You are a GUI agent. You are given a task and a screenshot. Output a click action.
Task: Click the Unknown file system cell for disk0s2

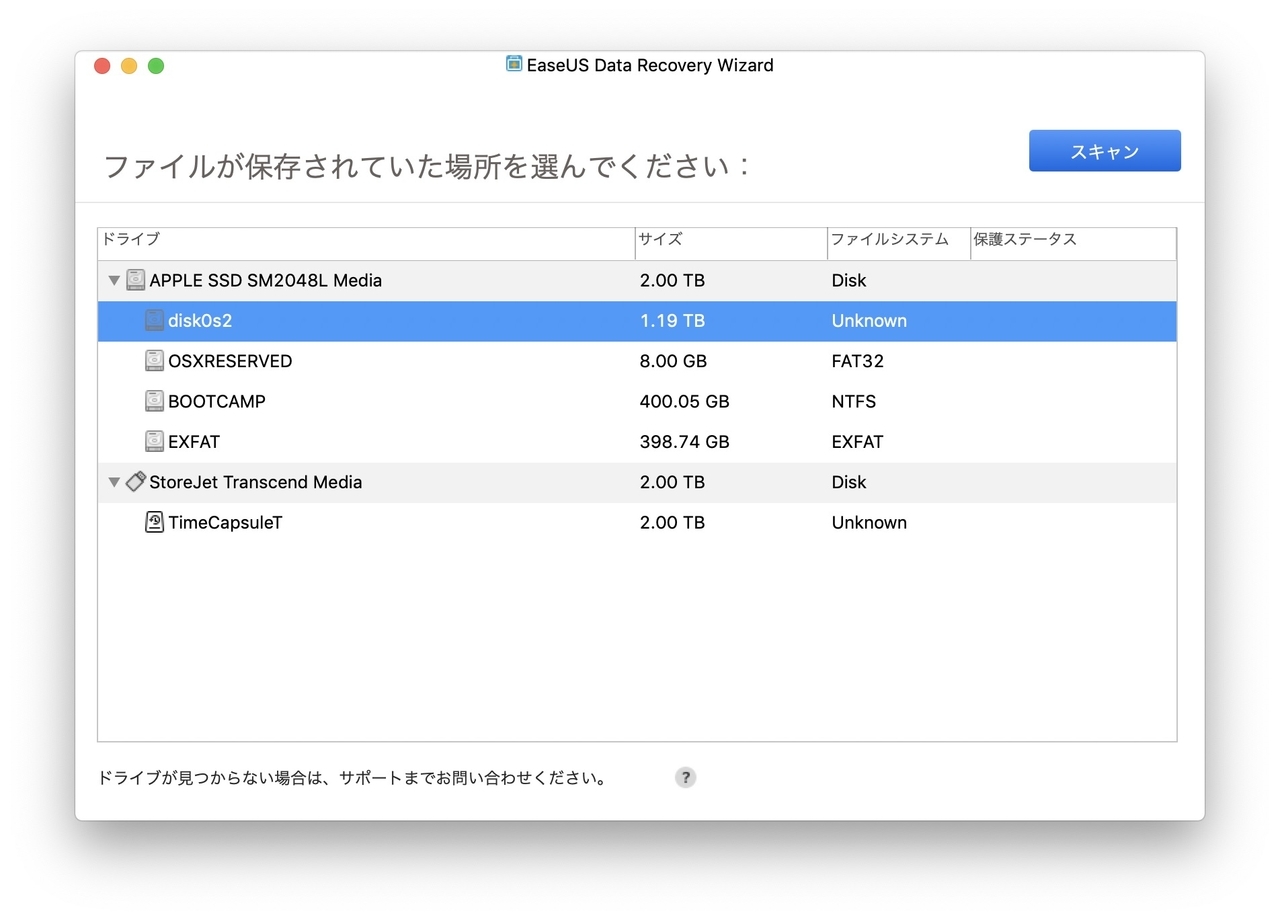(x=869, y=321)
